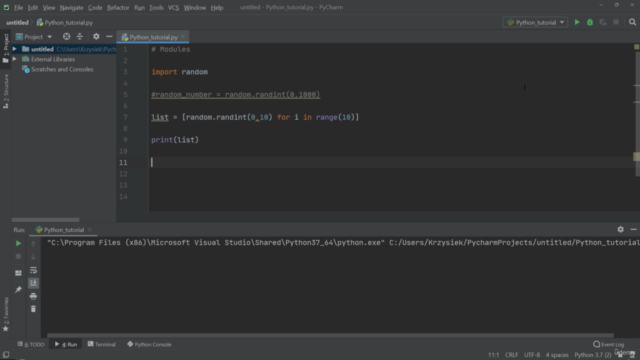Screen dimensions: 640x360
Task: Open the Python Console
Action: [x=149, y=344]
